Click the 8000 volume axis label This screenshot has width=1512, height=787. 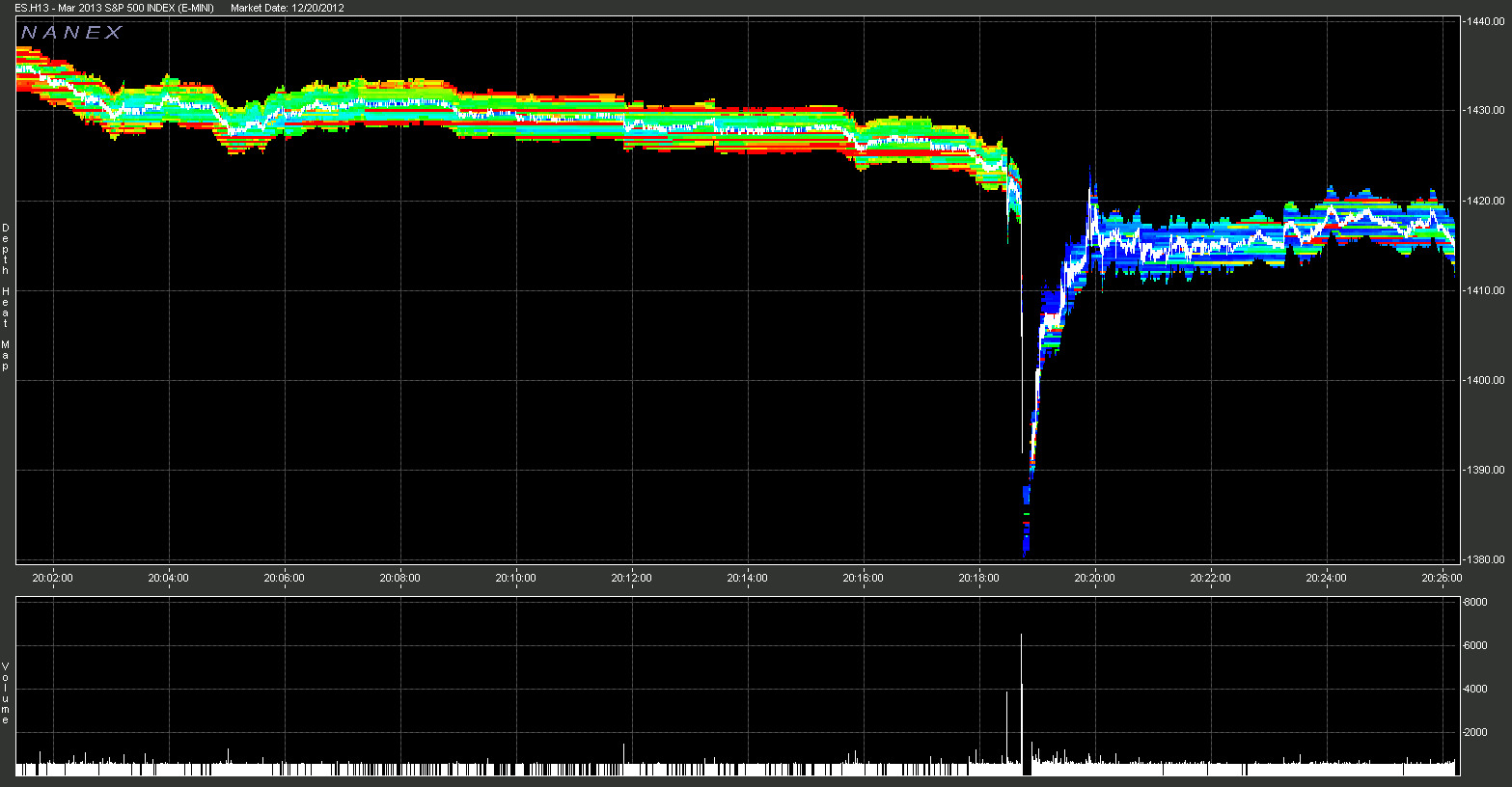1476,602
